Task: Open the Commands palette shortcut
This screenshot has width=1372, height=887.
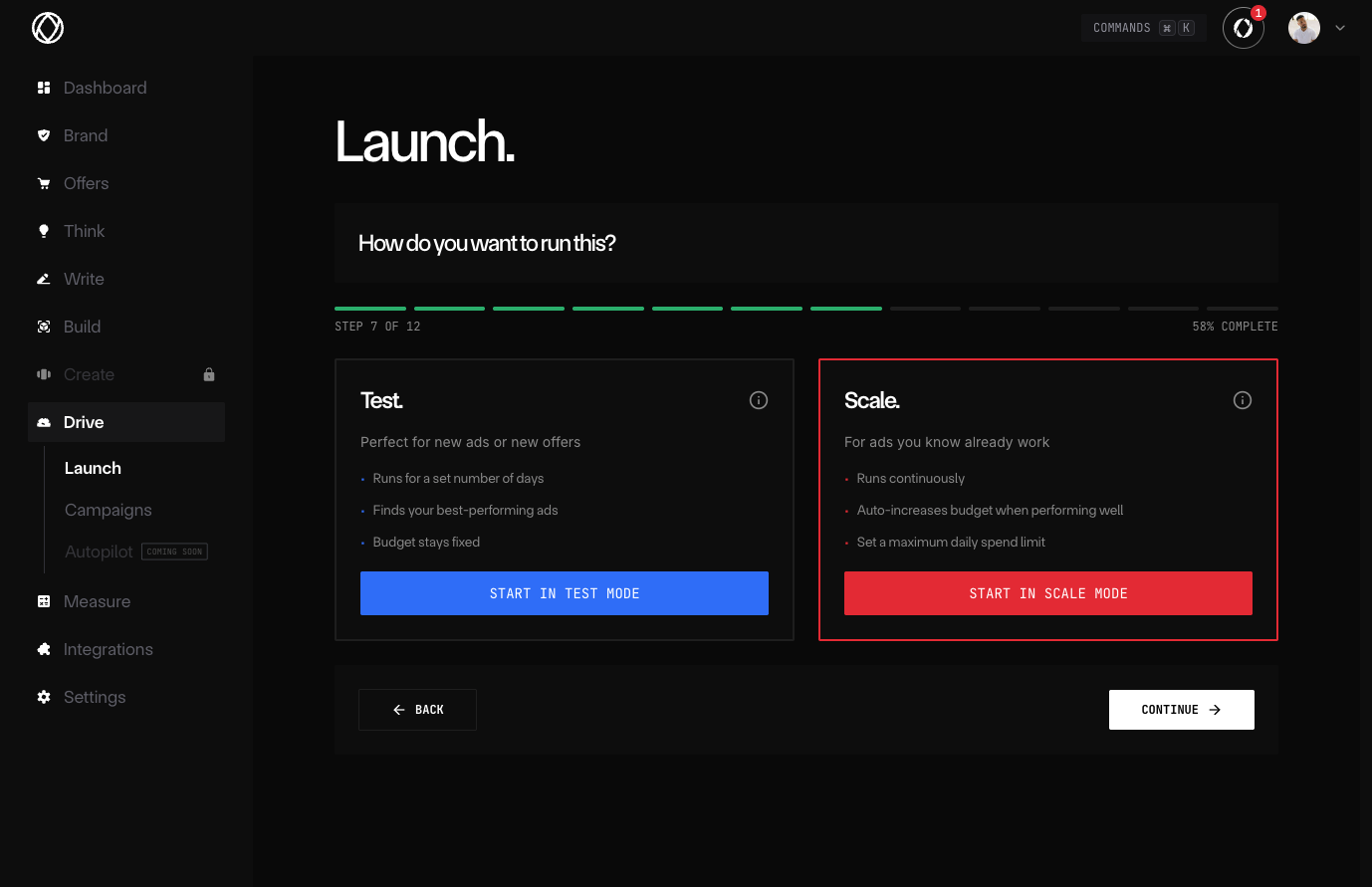Action: click(x=1143, y=28)
